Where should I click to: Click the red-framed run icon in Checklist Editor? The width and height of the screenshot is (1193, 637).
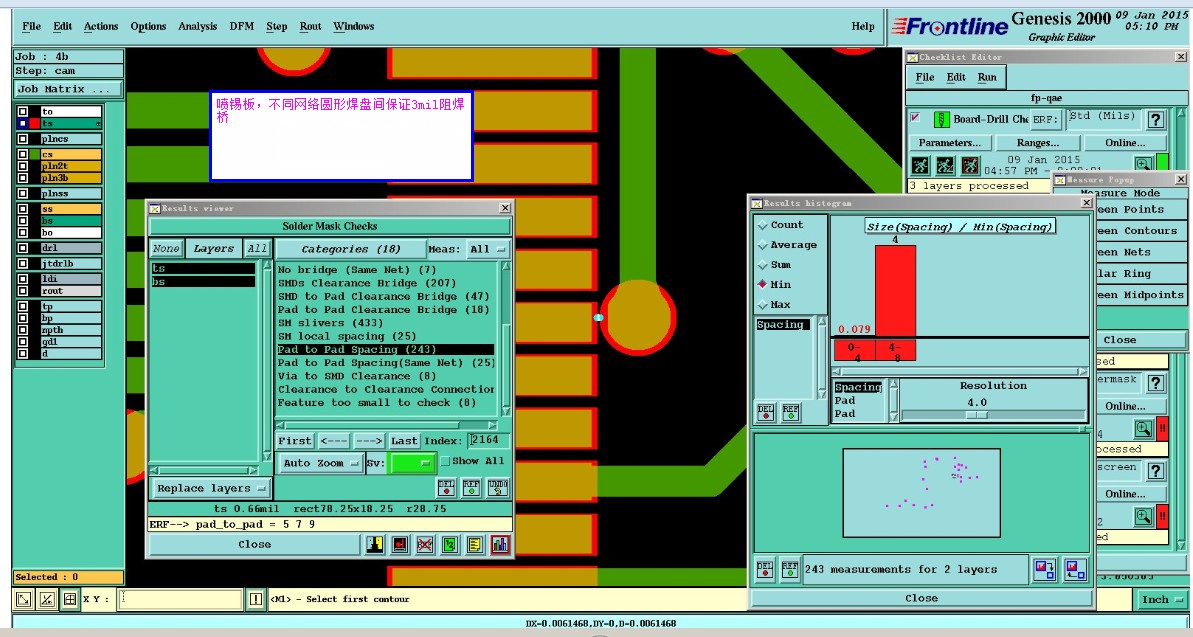coord(970,165)
